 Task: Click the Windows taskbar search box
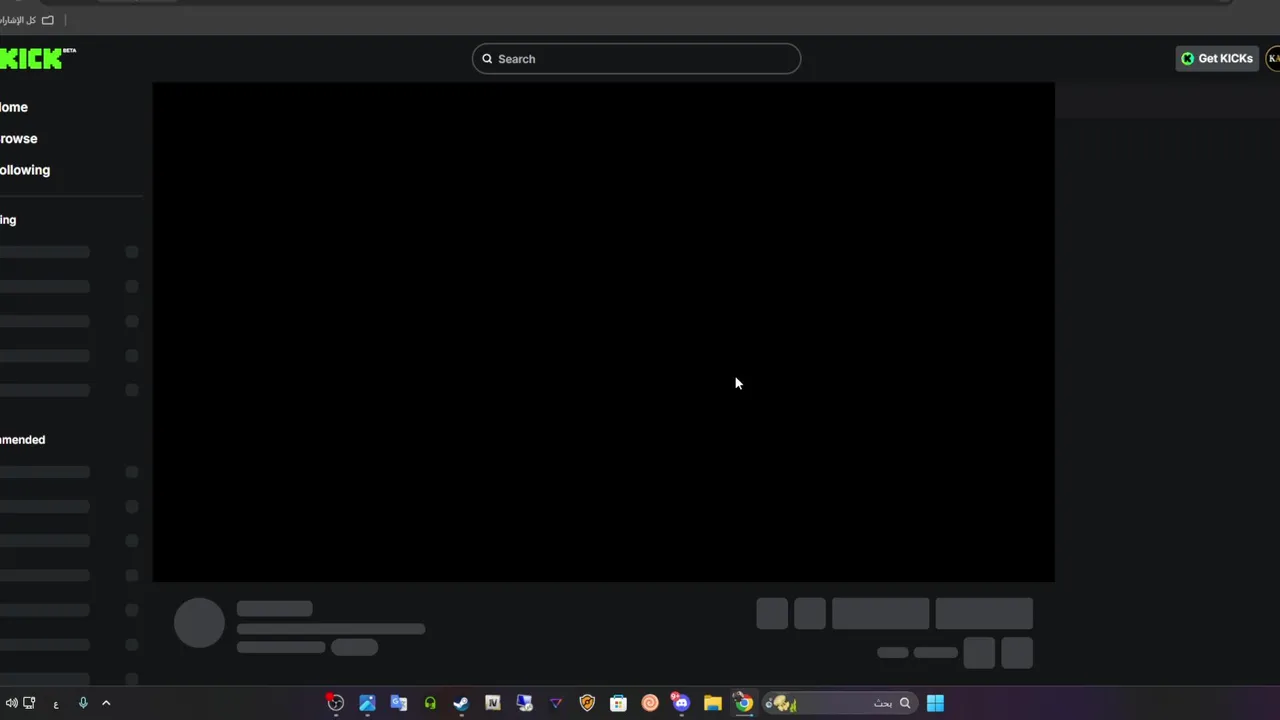coord(838,703)
